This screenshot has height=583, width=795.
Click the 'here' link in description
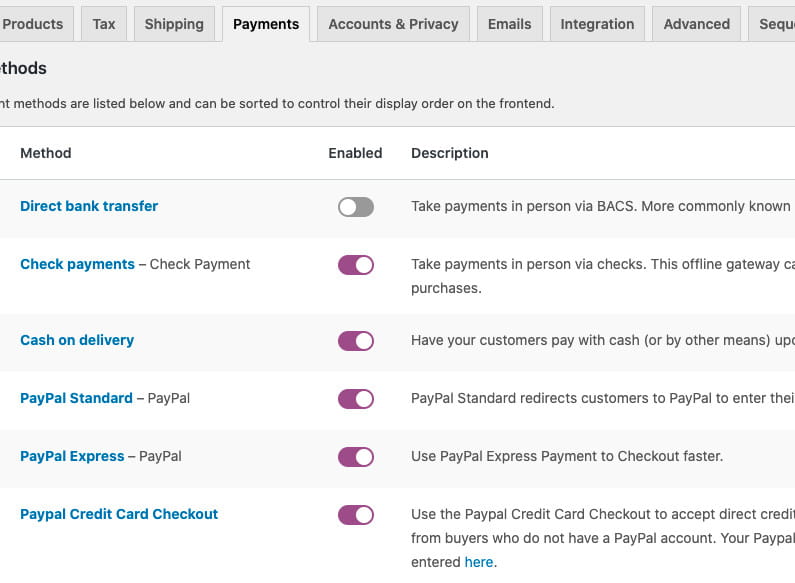pyautogui.click(x=479, y=562)
